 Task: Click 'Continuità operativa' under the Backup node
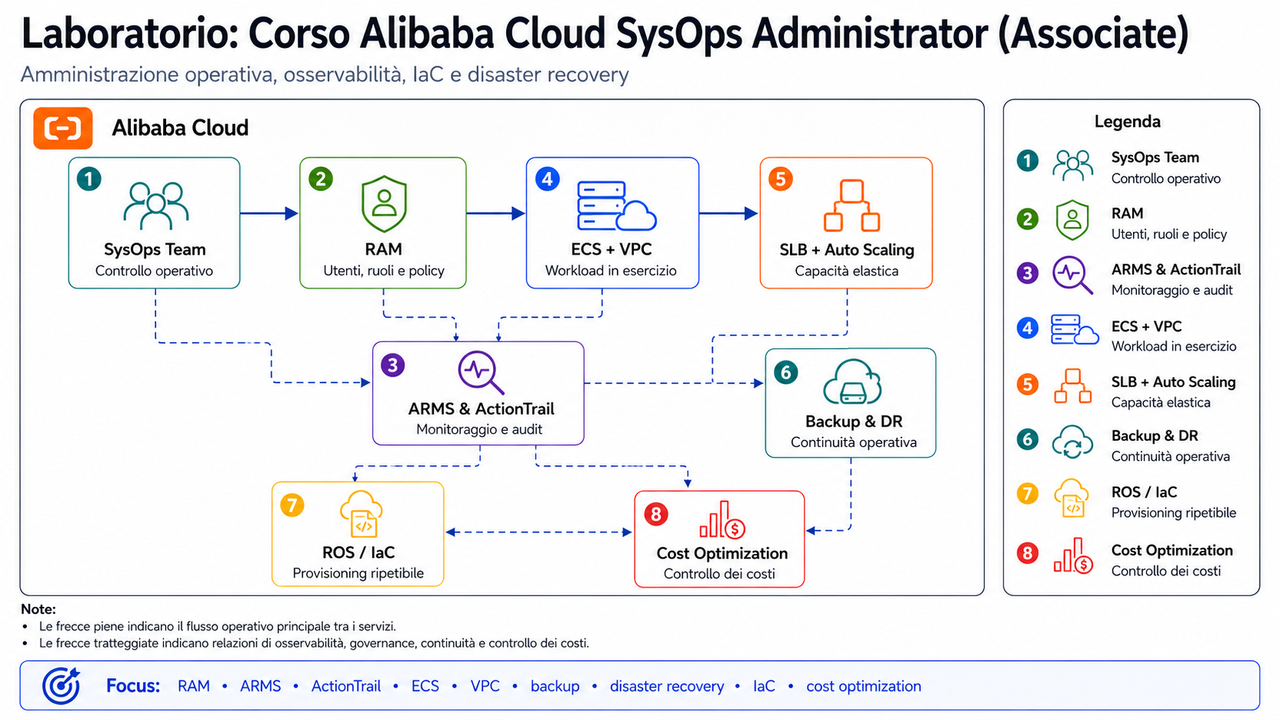(853, 442)
